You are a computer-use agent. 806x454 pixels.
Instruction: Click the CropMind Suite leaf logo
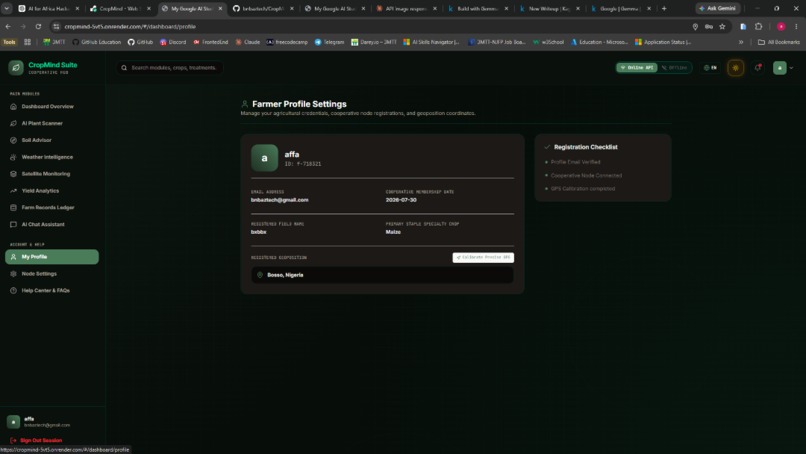point(16,67)
